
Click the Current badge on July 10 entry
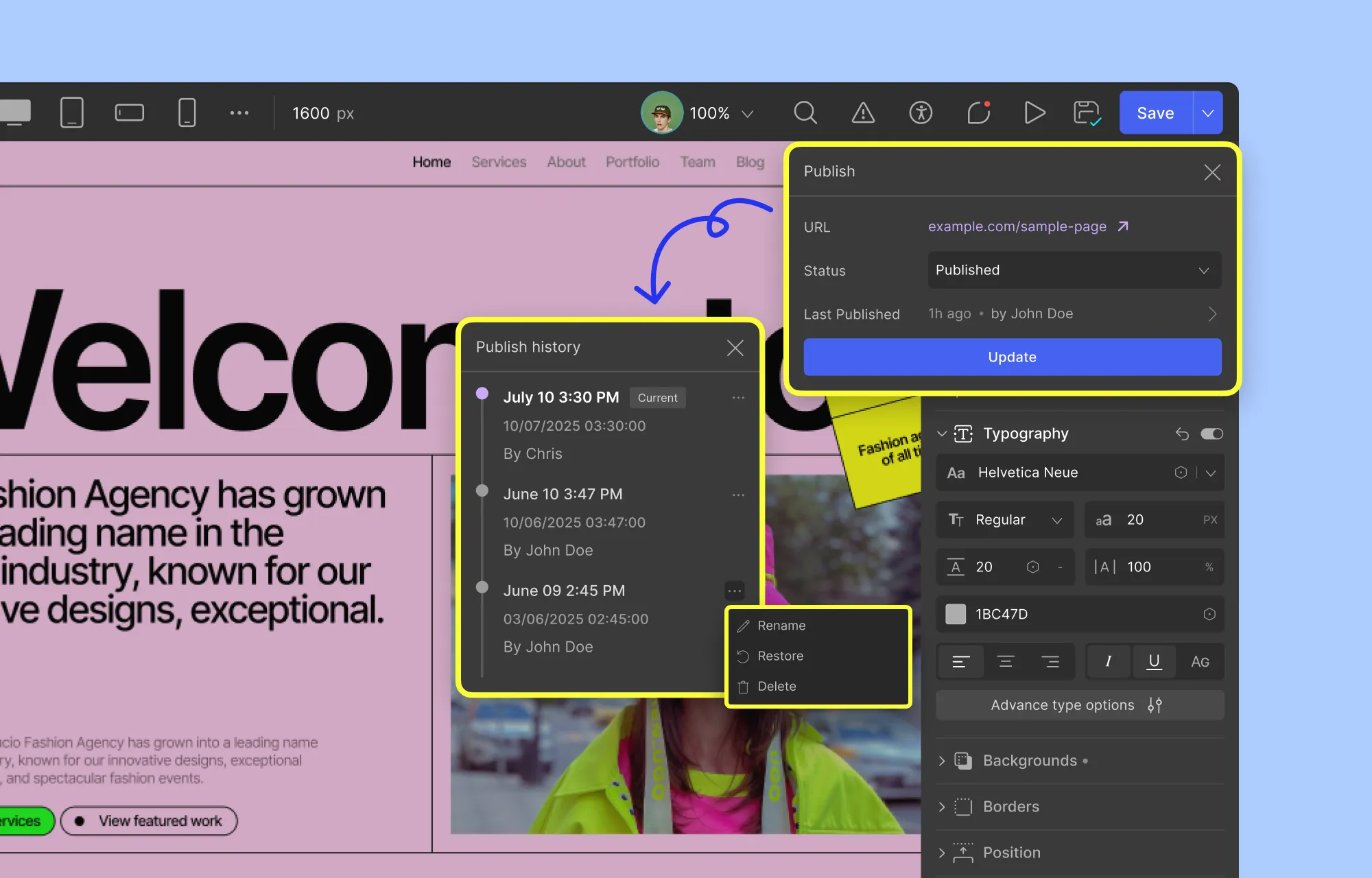657,398
